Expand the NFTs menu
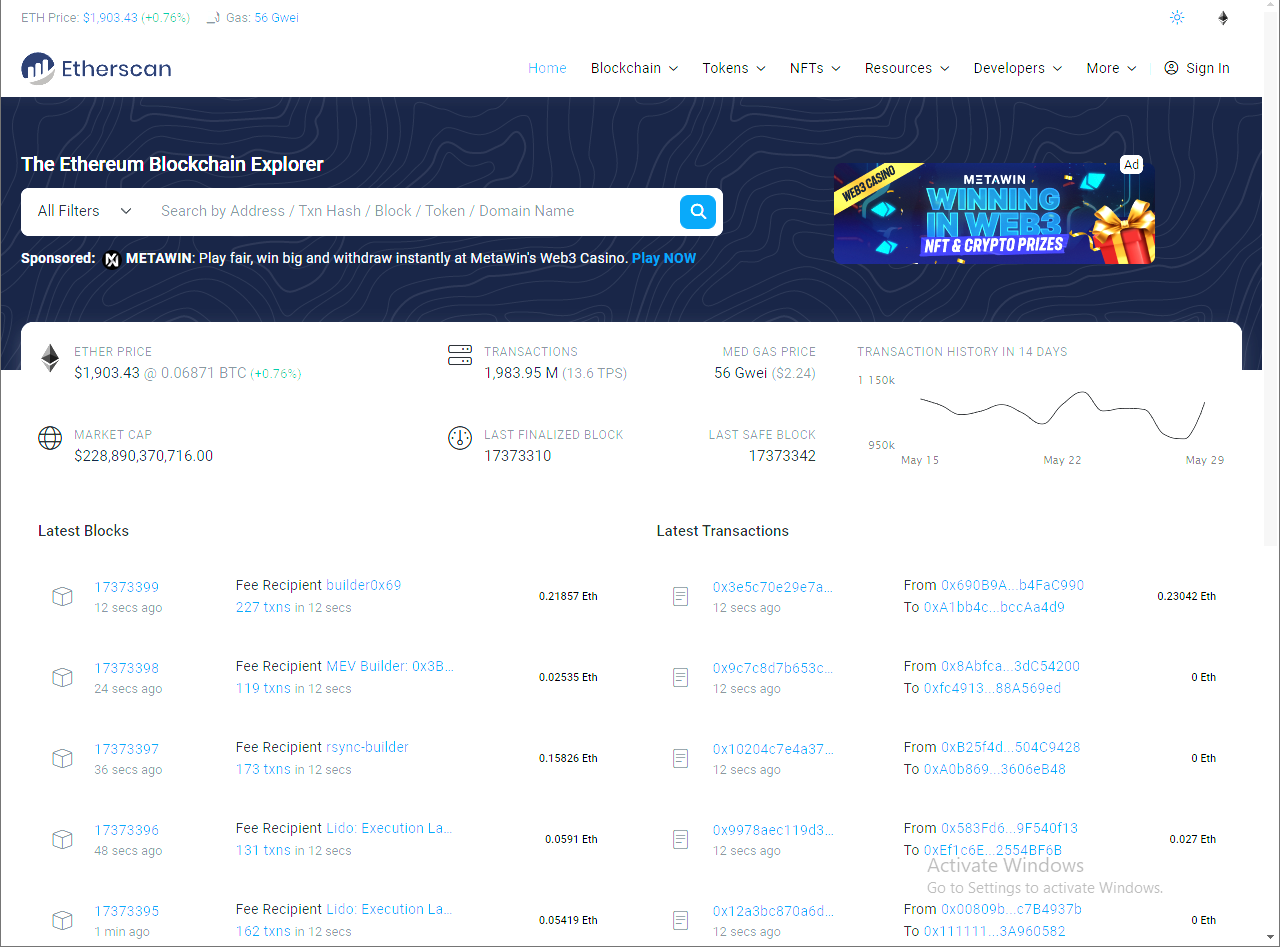1280x947 pixels. point(815,68)
